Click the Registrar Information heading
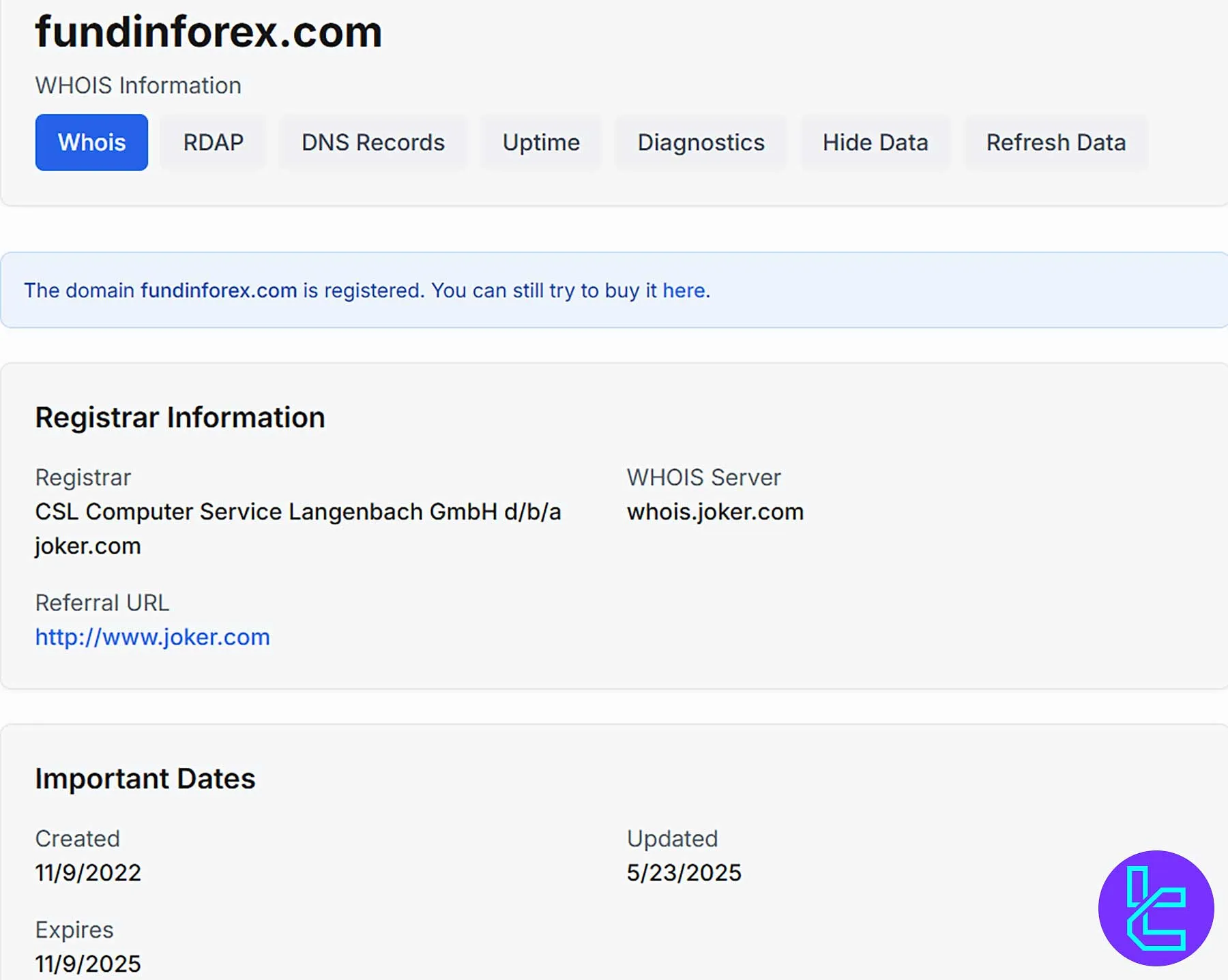 [x=180, y=417]
